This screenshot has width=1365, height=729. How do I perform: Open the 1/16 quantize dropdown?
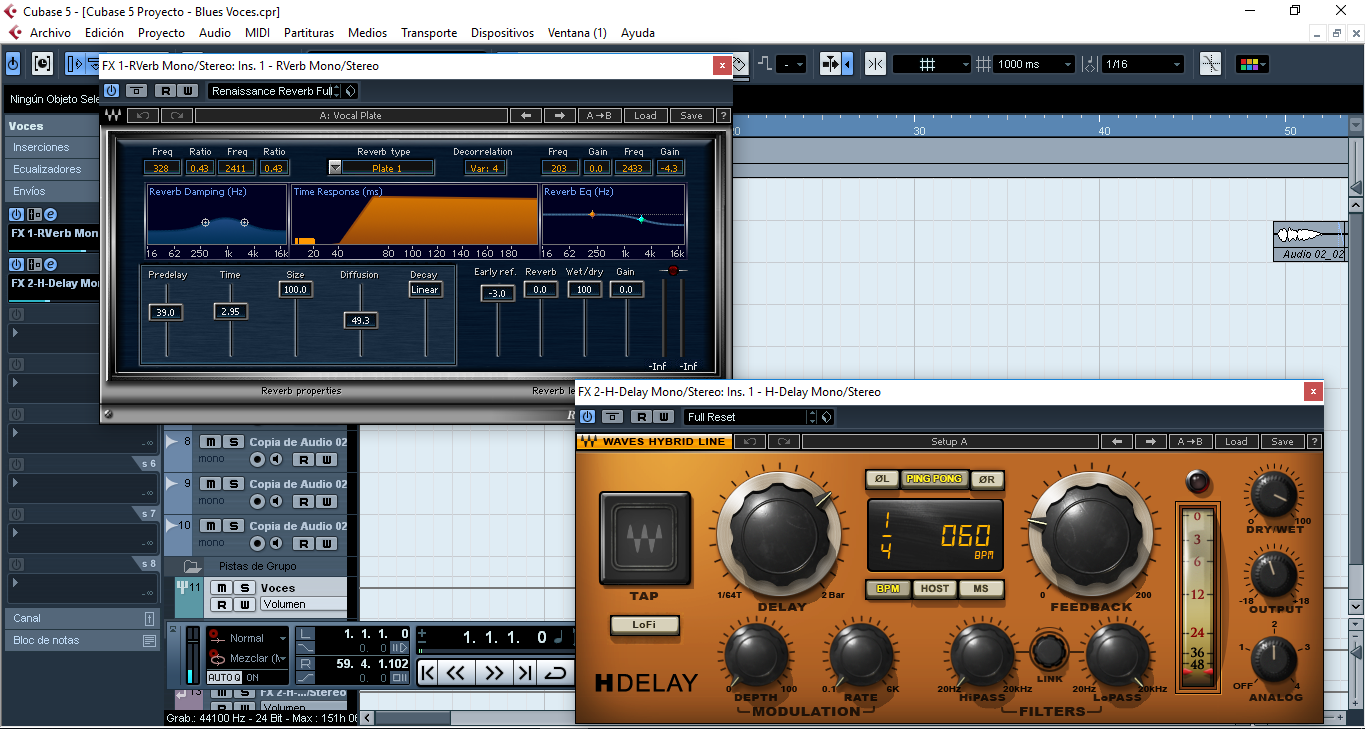[1143, 64]
